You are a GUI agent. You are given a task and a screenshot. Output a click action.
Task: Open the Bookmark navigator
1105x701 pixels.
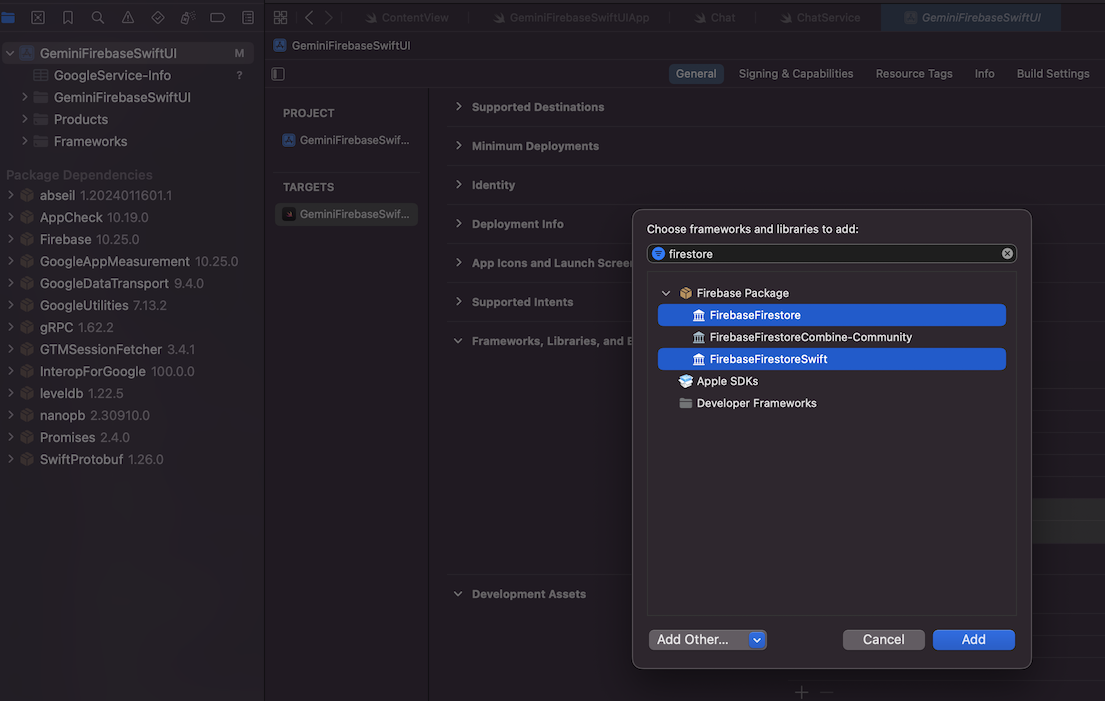click(x=68, y=18)
